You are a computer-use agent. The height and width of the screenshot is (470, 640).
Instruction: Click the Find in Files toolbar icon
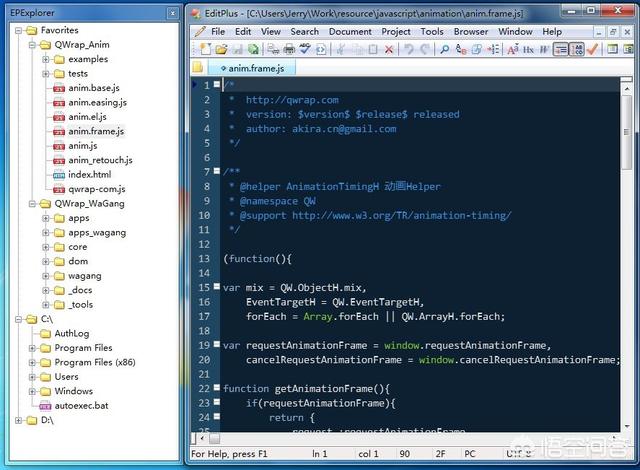[477, 49]
